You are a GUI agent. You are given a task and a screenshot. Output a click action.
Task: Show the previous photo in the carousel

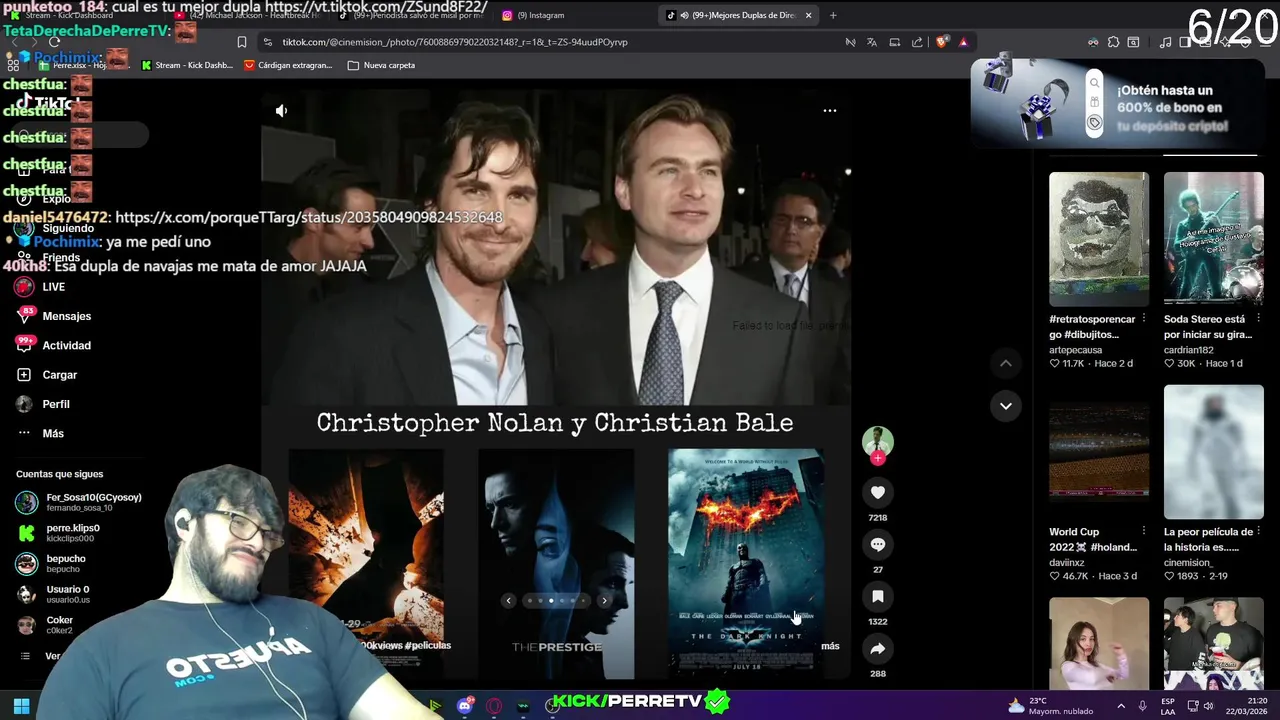click(509, 601)
